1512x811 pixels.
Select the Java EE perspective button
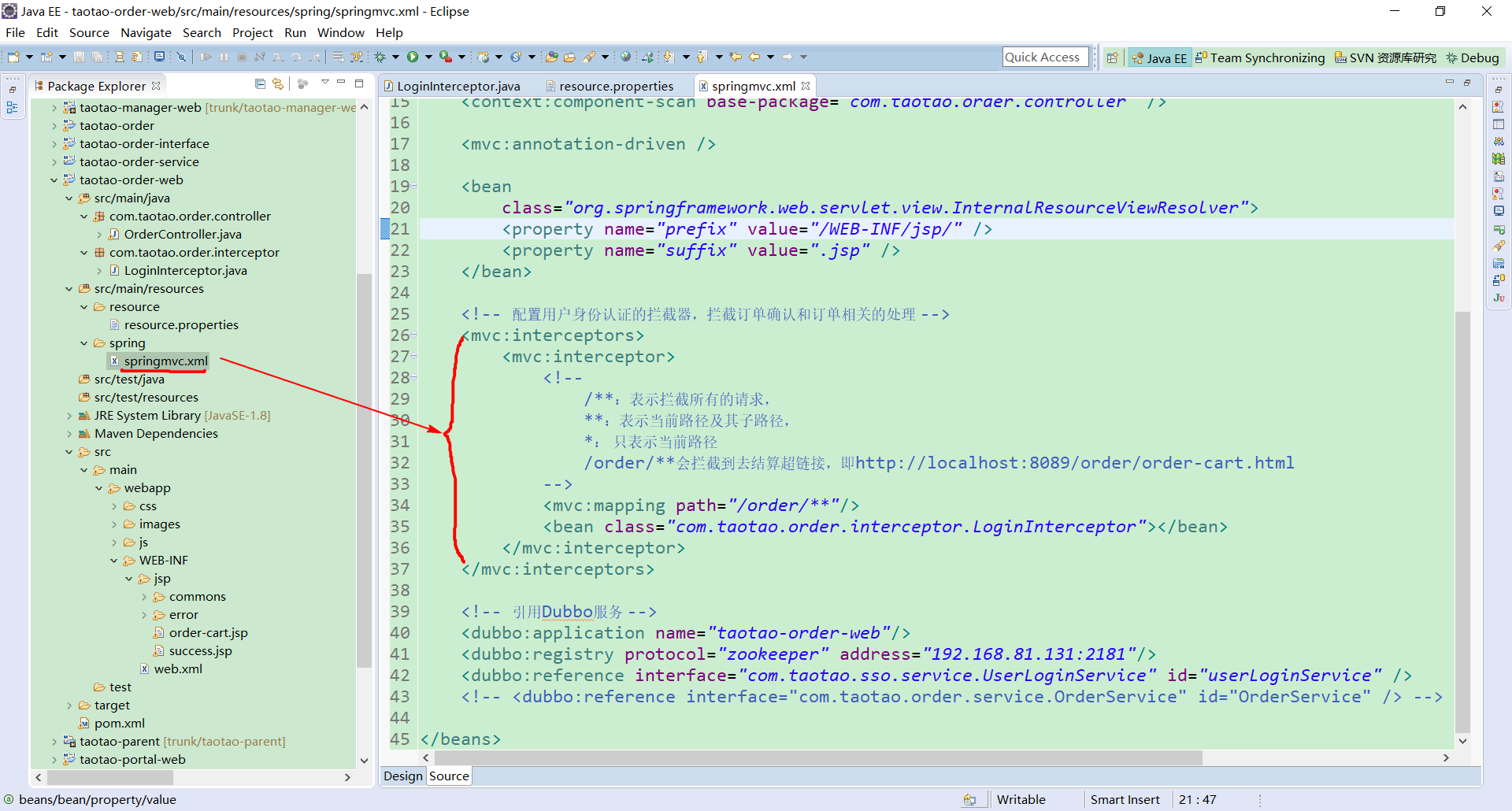point(1159,57)
